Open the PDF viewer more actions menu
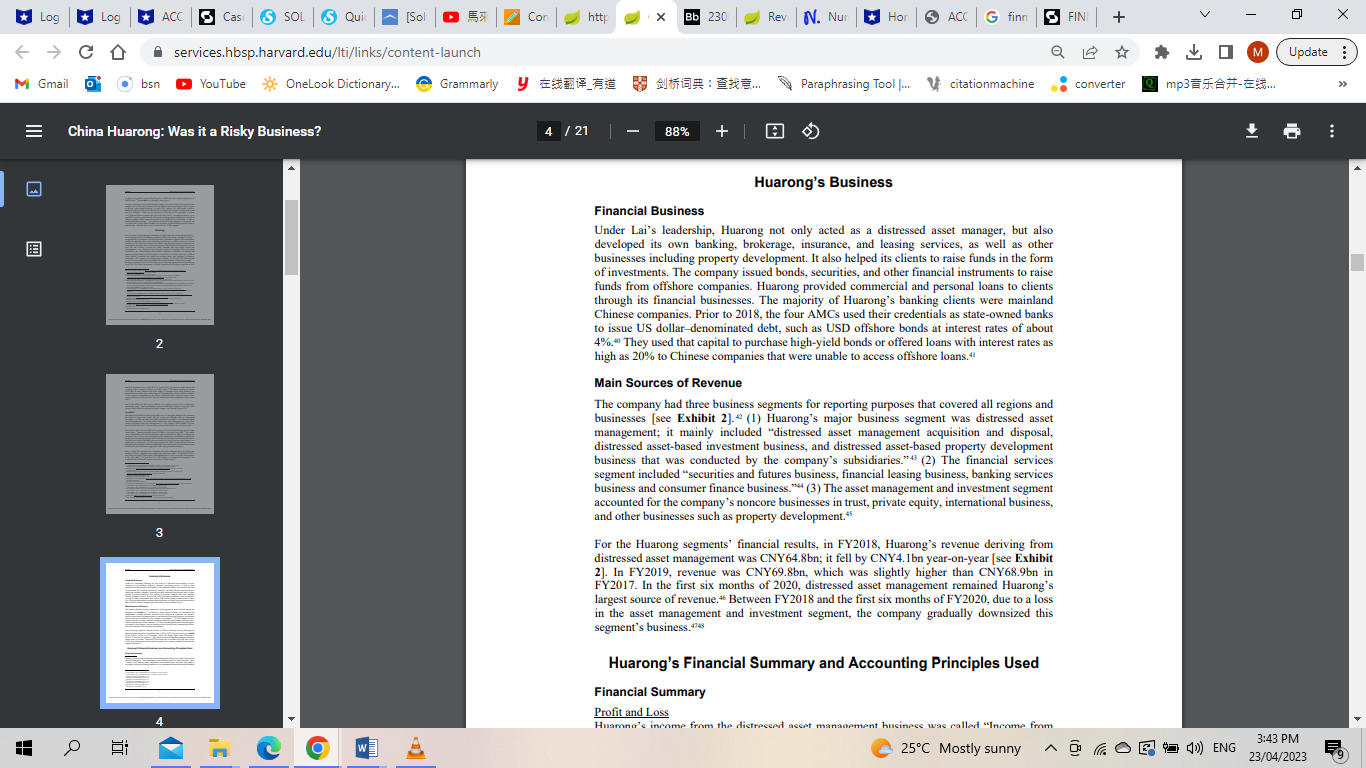Viewport: 1366px width, 768px height. click(x=1332, y=131)
